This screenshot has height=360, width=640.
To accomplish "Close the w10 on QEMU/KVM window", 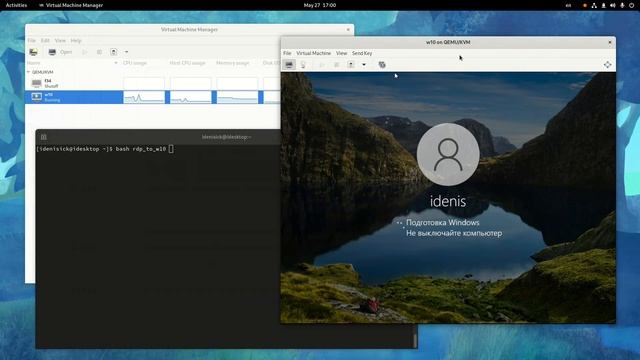I will tap(610, 42).
